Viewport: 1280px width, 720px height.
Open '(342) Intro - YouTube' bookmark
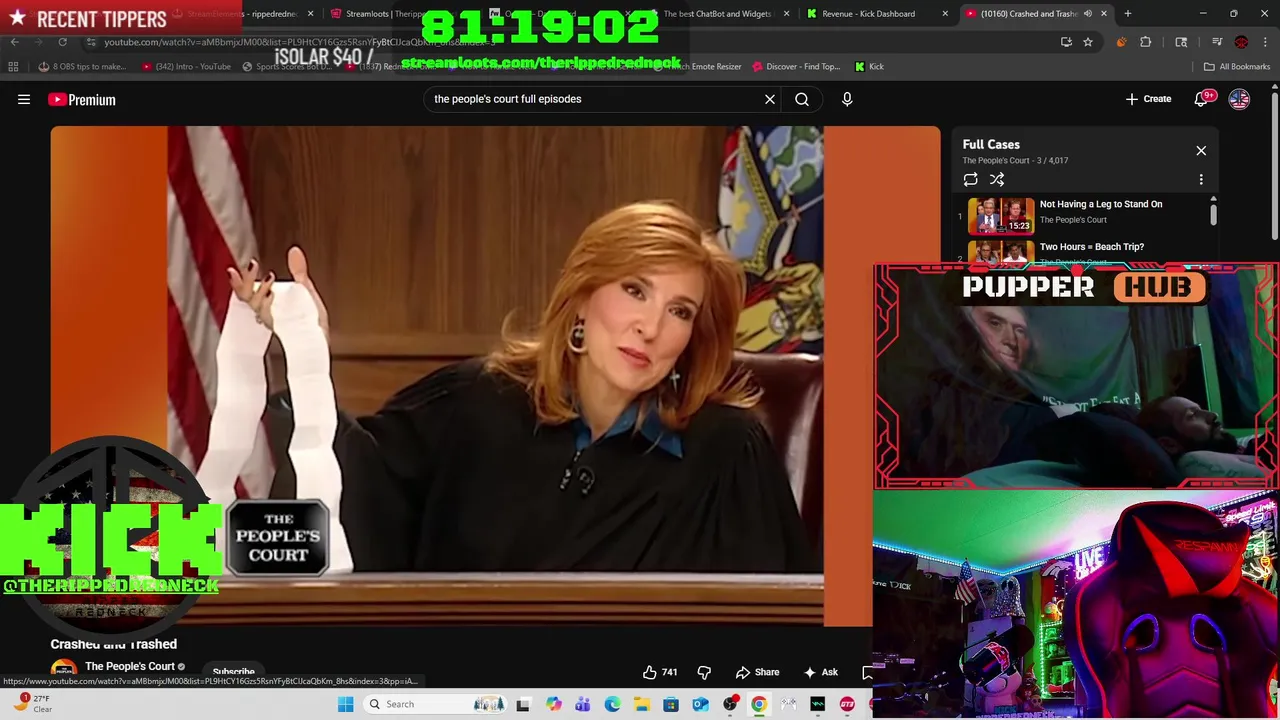point(186,67)
